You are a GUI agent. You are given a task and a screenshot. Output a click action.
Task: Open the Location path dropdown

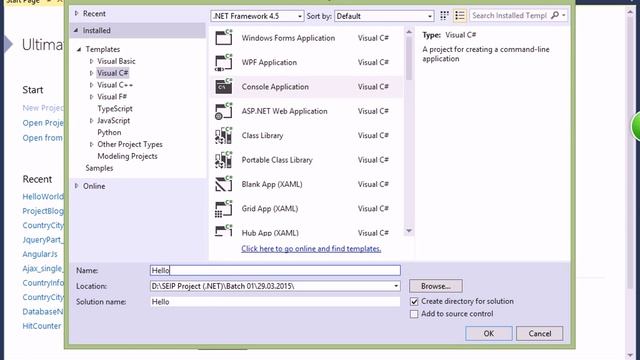pyautogui.click(x=396, y=286)
